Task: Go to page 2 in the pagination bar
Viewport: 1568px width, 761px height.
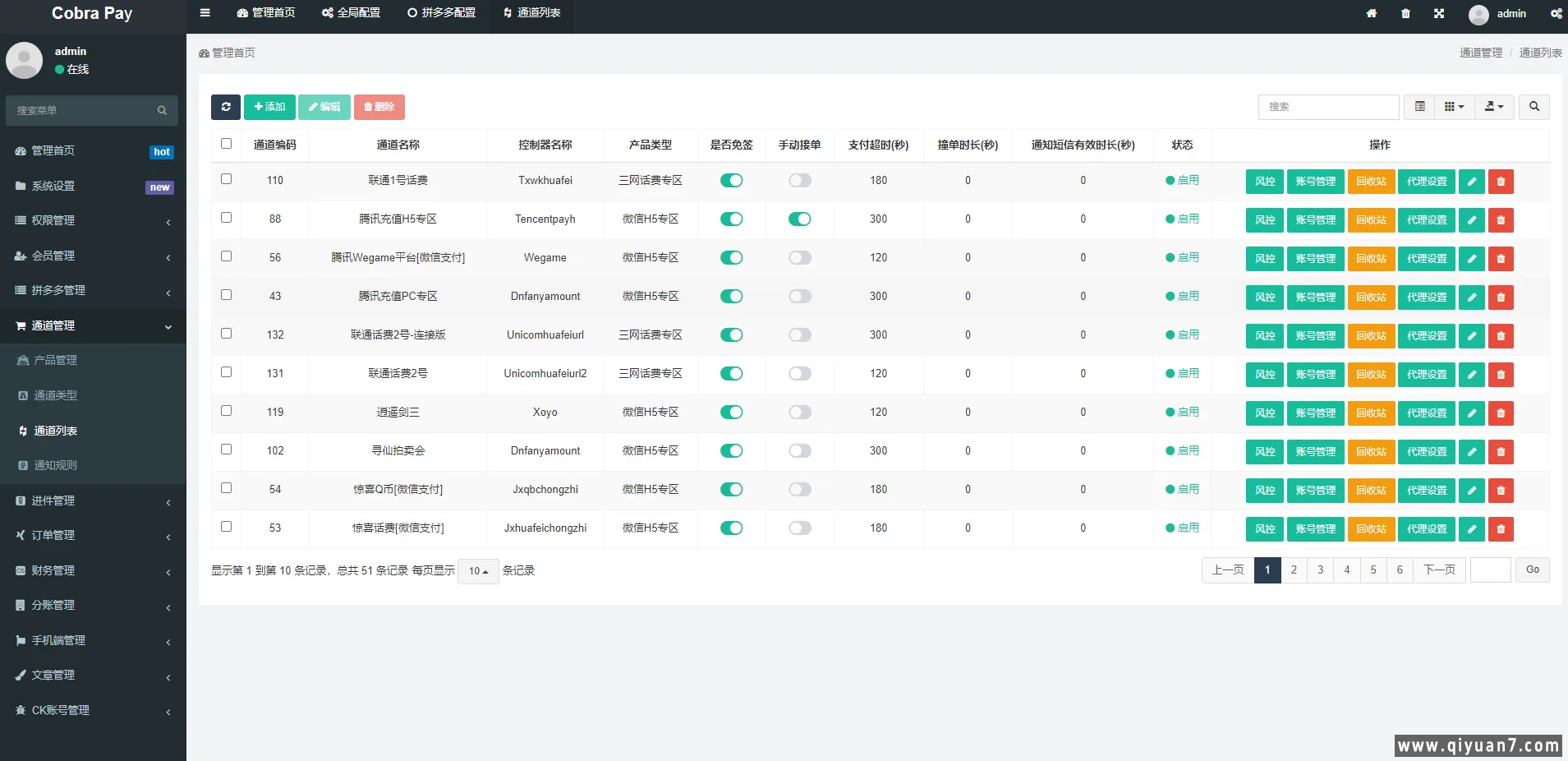Action: pyautogui.click(x=1293, y=570)
